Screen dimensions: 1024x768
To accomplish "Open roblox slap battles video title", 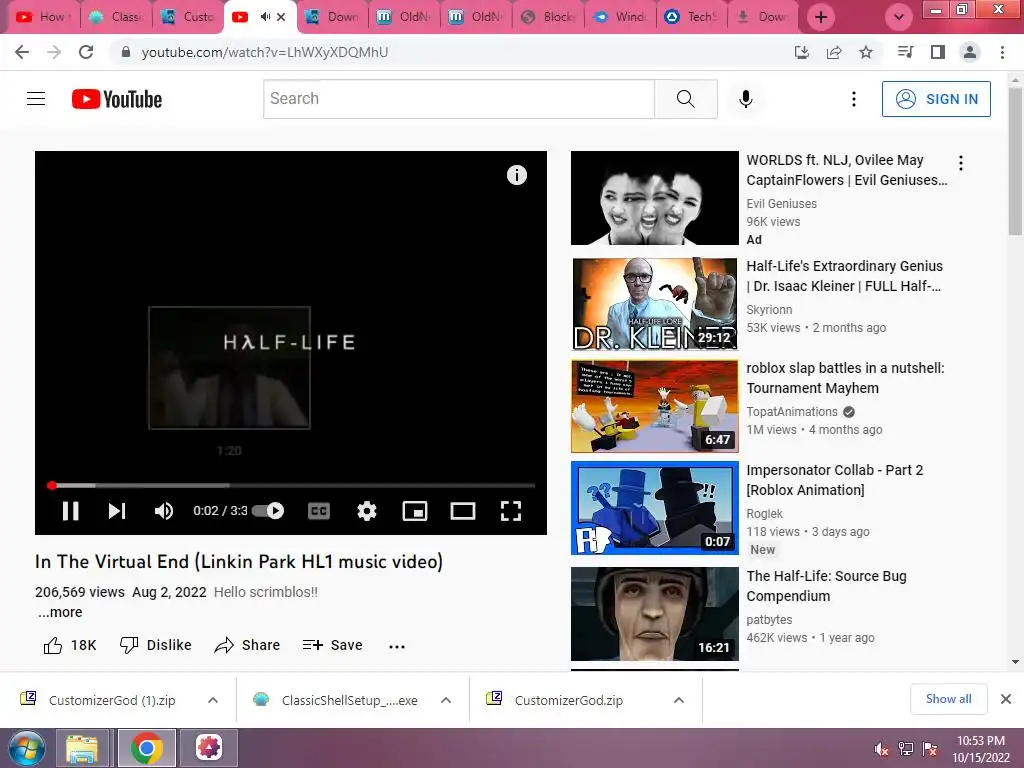I will pos(845,378).
